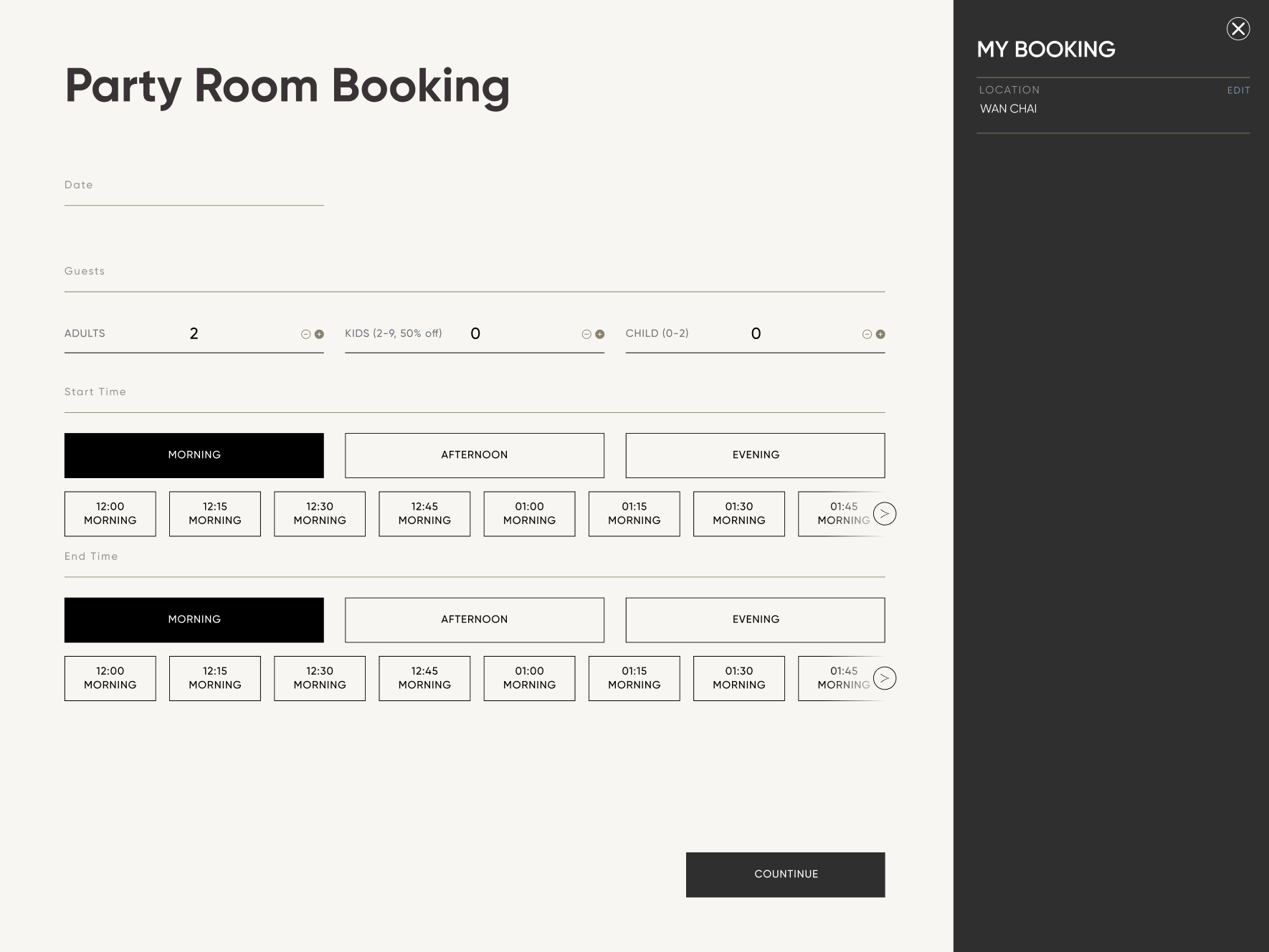Choose 01:30 Morning as start time

(739, 514)
